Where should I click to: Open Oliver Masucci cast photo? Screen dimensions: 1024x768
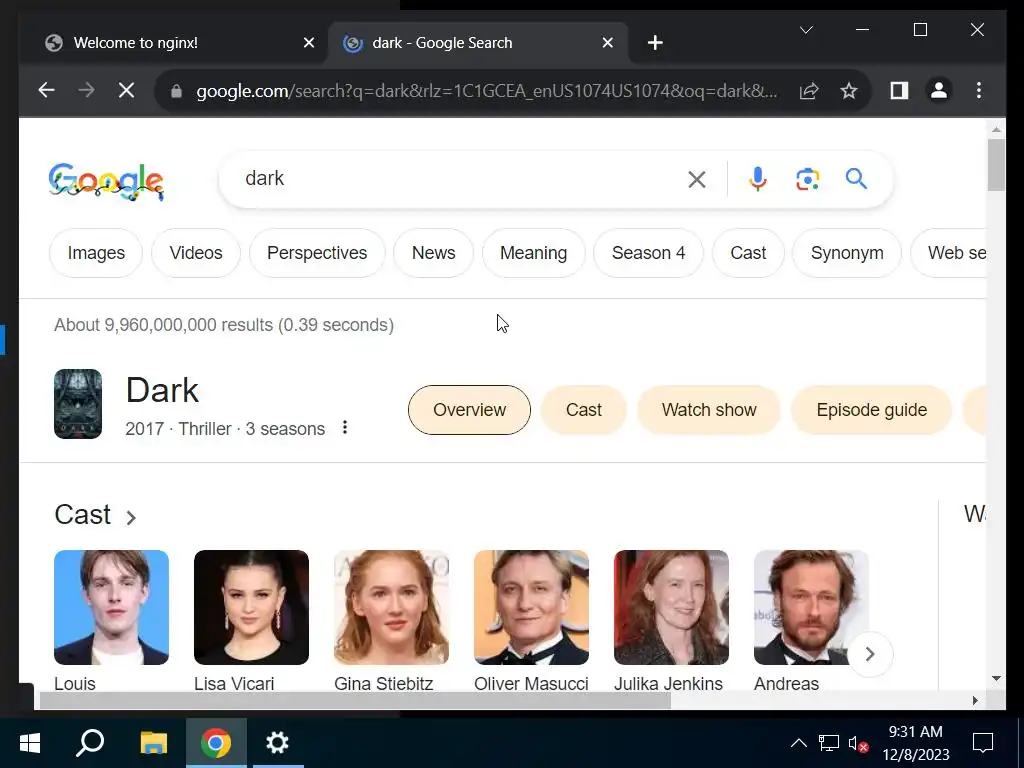[x=532, y=607]
